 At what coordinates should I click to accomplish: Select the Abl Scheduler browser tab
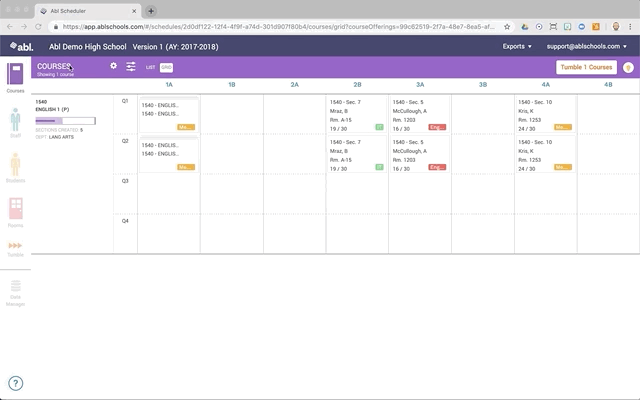click(88, 11)
